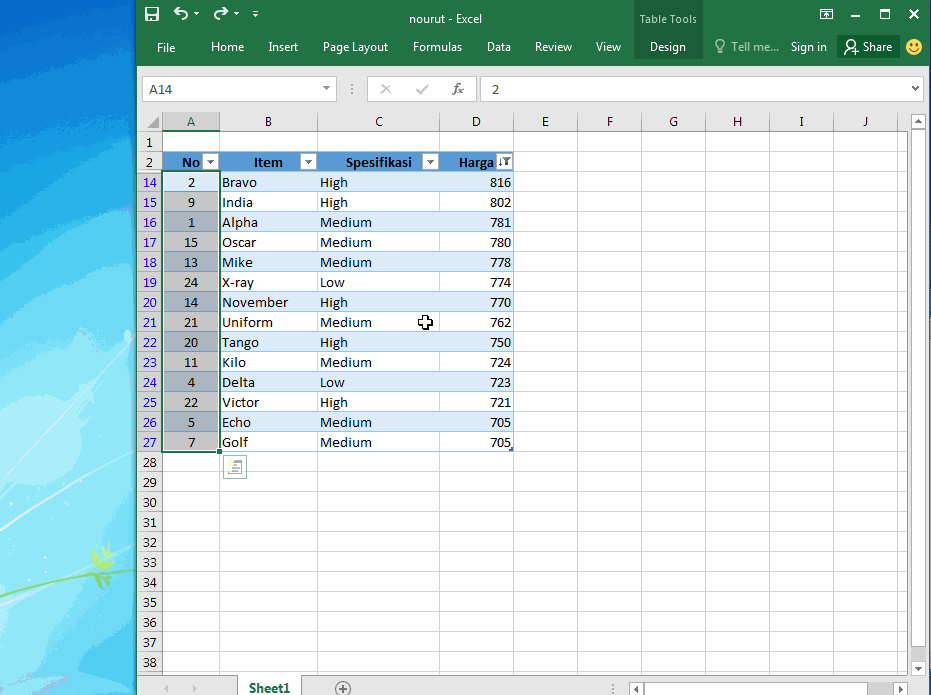This screenshot has height=695, width=931.
Task: Click the Share button
Action: tap(868, 46)
